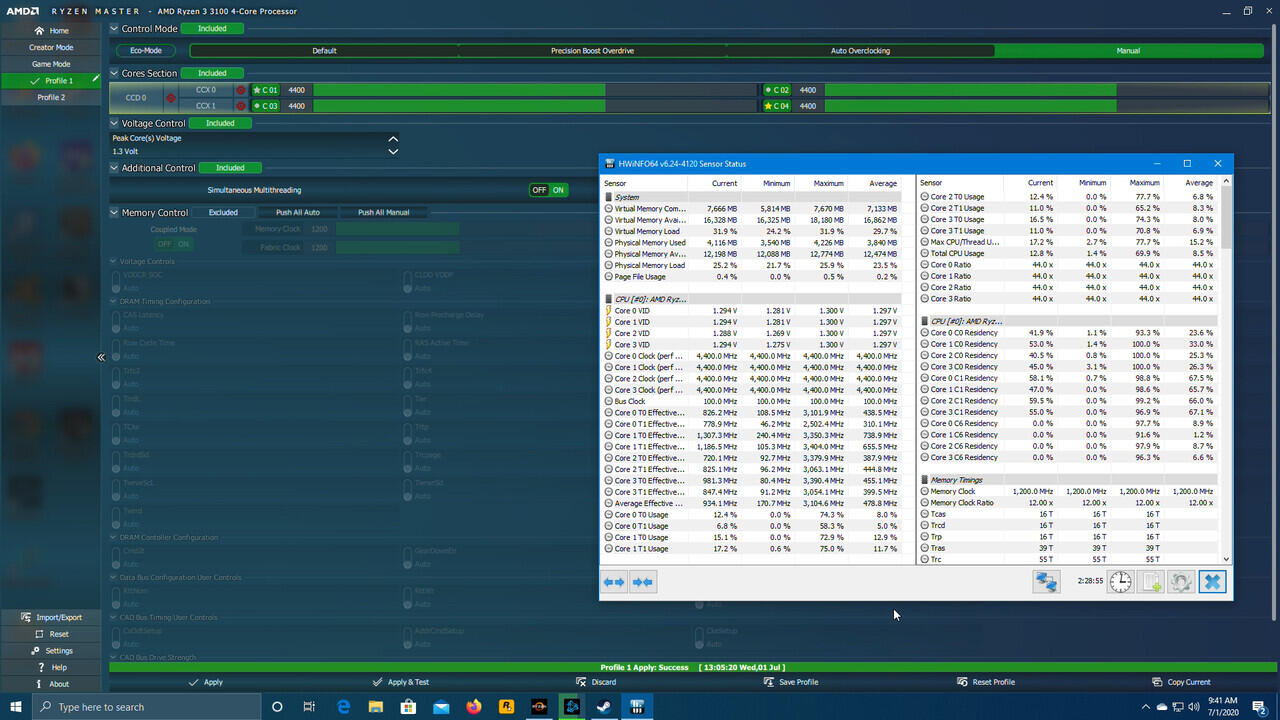Click the red CCD 0 disable icon
The height and width of the screenshot is (720, 1280).
[x=170, y=98]
